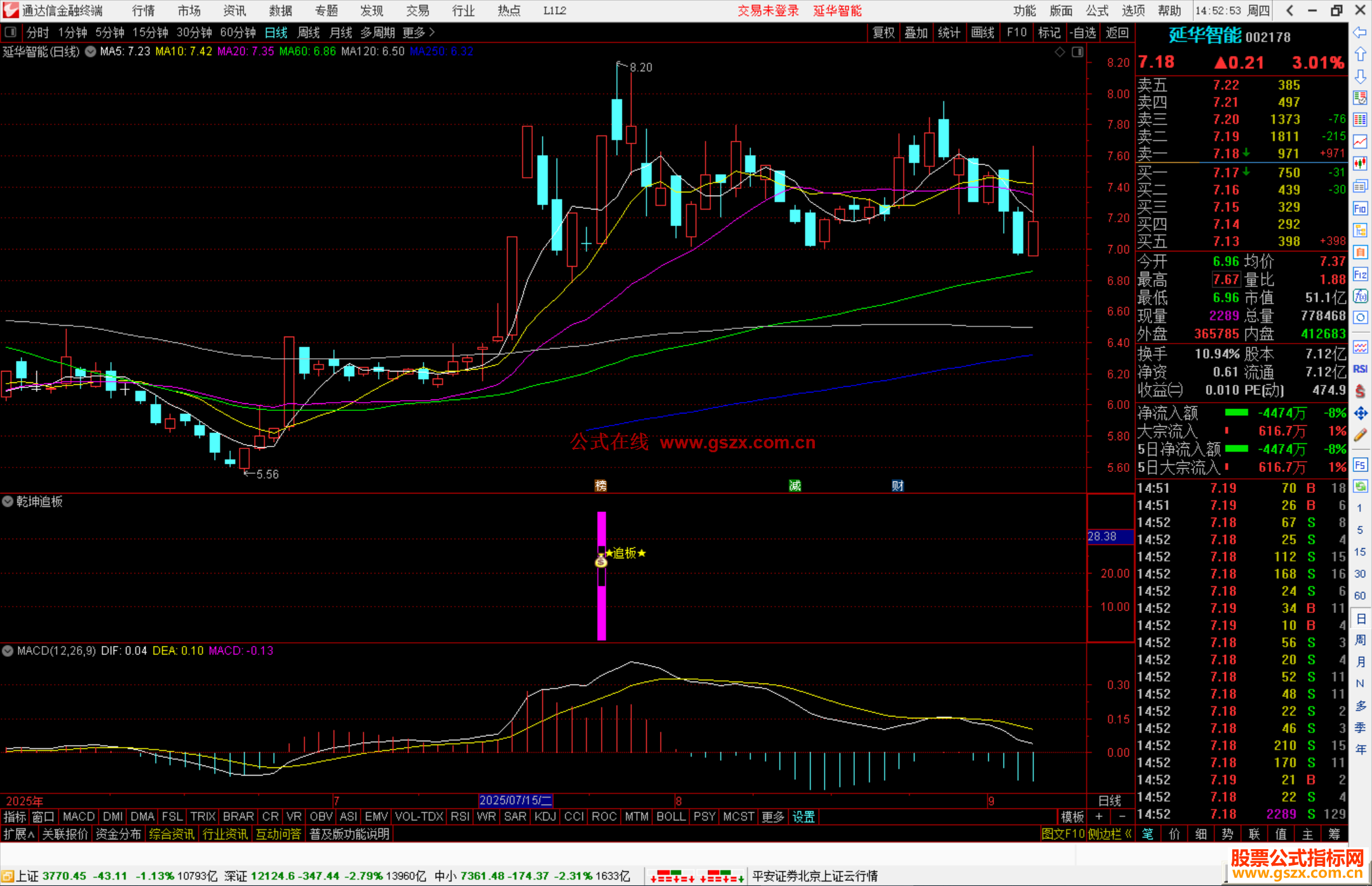Zoom out the chart with the minus button

(1122, 817)
